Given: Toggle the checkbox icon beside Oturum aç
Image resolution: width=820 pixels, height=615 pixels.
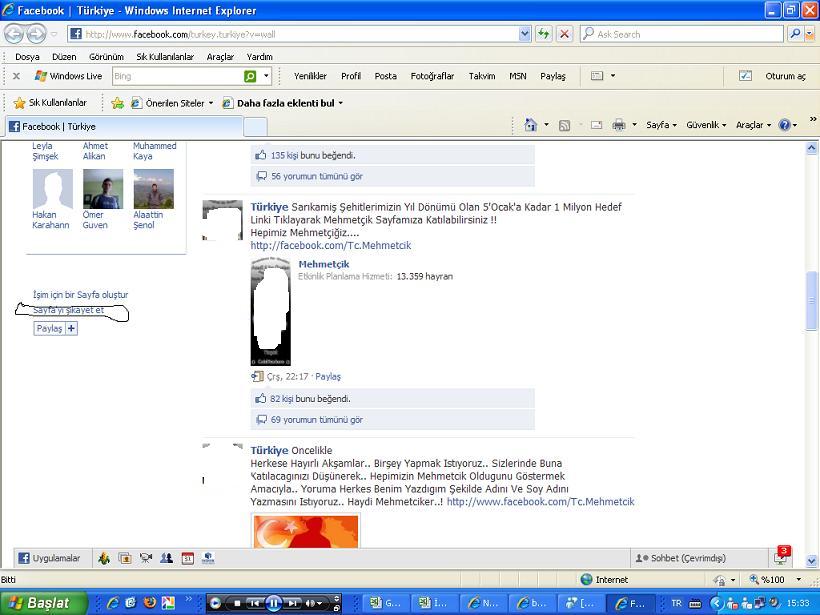Looking at the screenshot, I should pos(745,76).
